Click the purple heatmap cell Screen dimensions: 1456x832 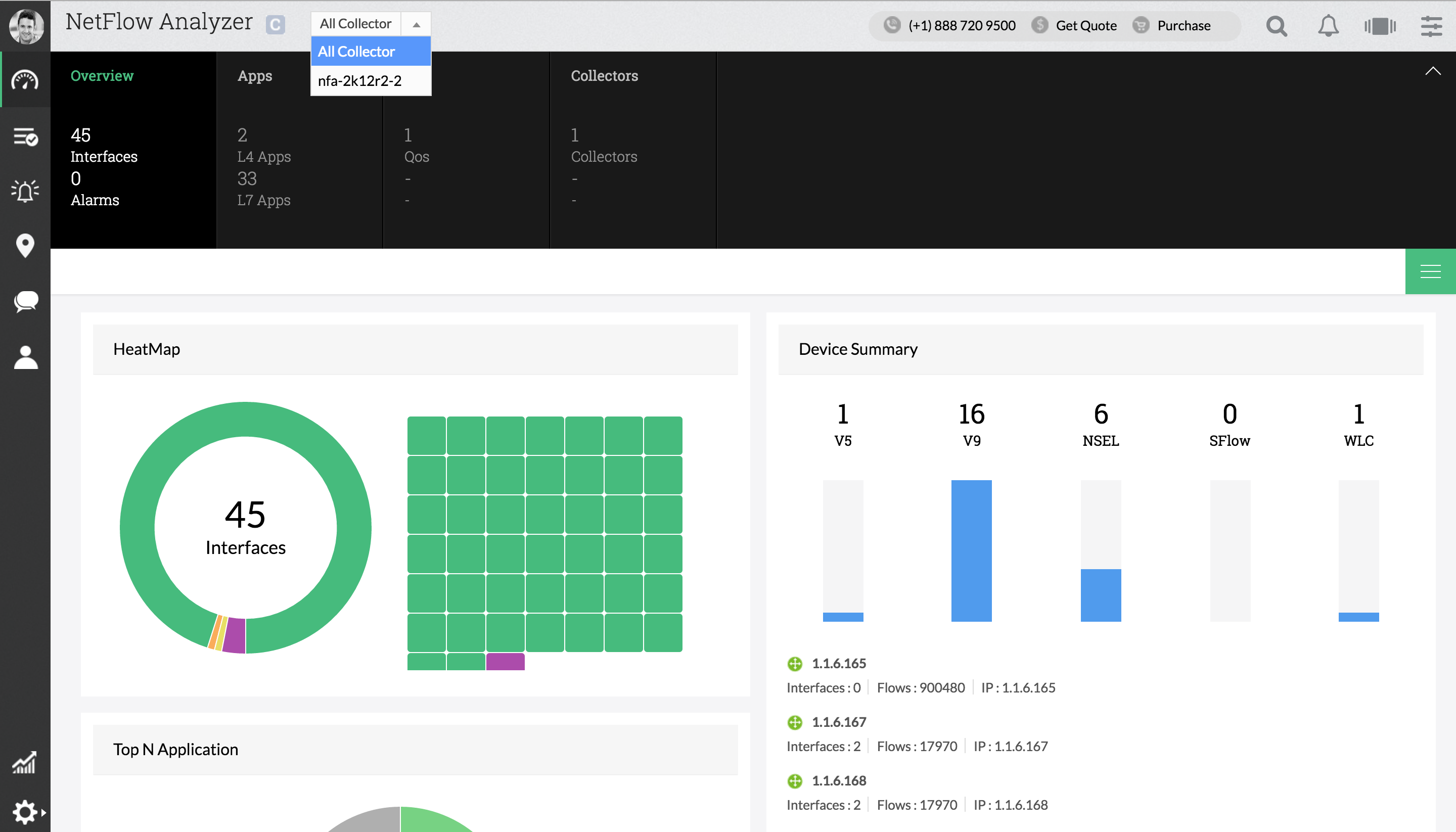(x=505, y=661)
